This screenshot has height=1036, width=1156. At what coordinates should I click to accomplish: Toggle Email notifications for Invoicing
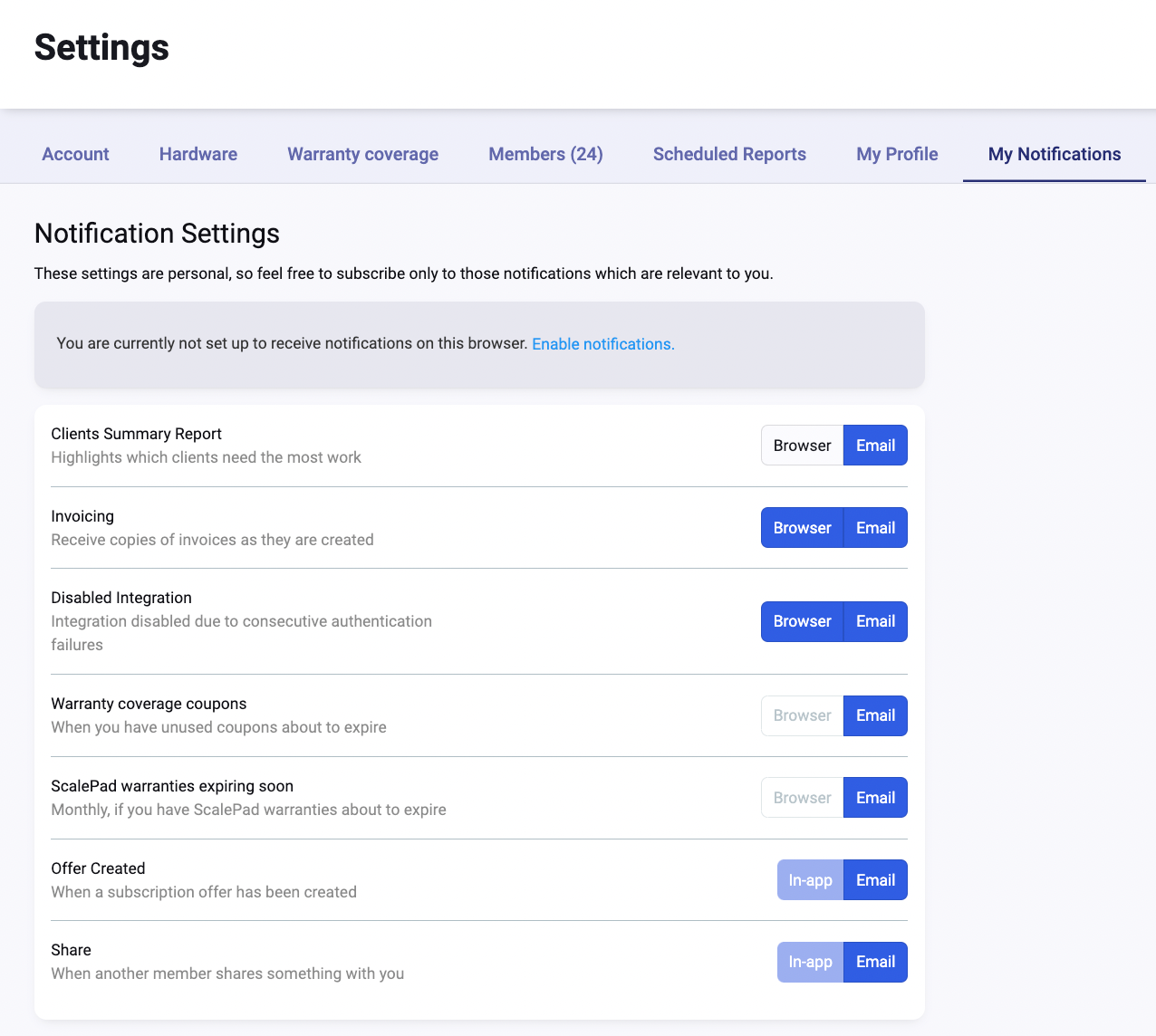point(875,528)
